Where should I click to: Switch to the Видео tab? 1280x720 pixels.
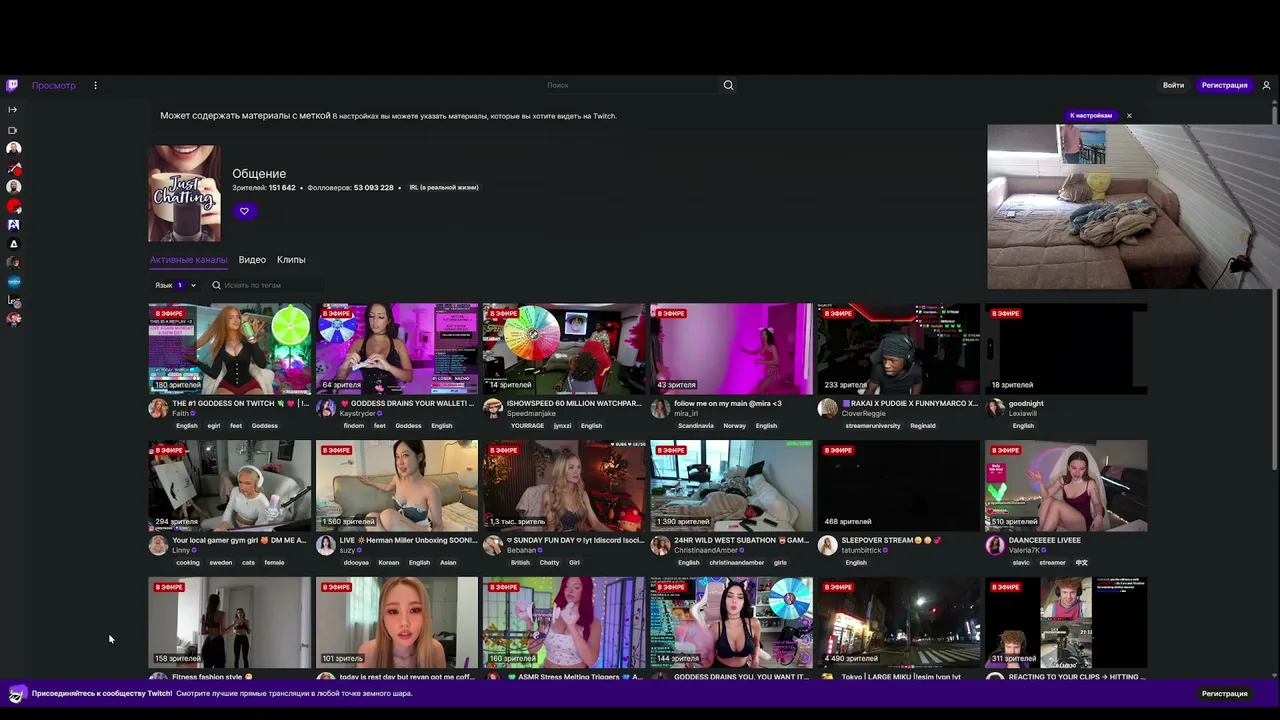[x=252, y=260]
